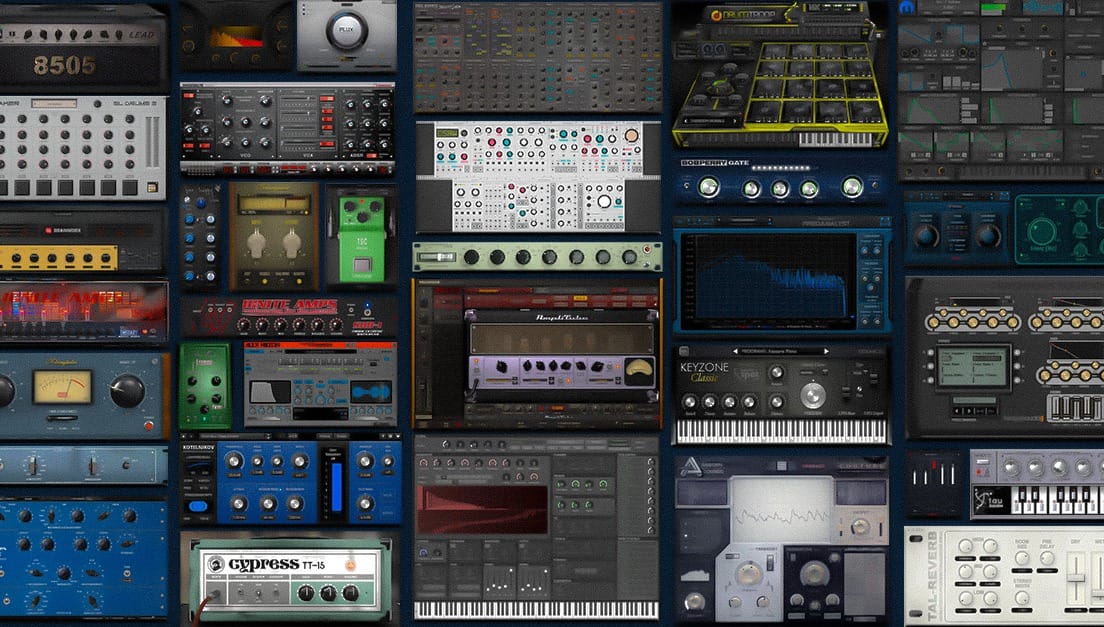Click the large teal dial on the teal plugin

tap(1041, 231)
